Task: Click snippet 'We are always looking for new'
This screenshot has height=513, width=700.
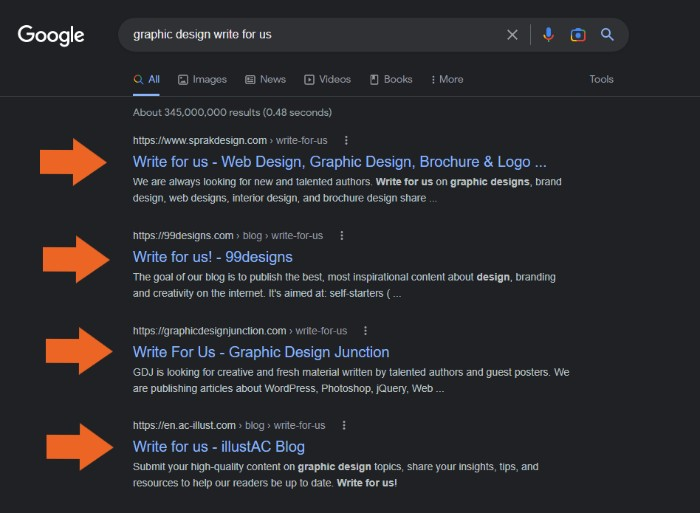Action: click(x=347, y=190)
